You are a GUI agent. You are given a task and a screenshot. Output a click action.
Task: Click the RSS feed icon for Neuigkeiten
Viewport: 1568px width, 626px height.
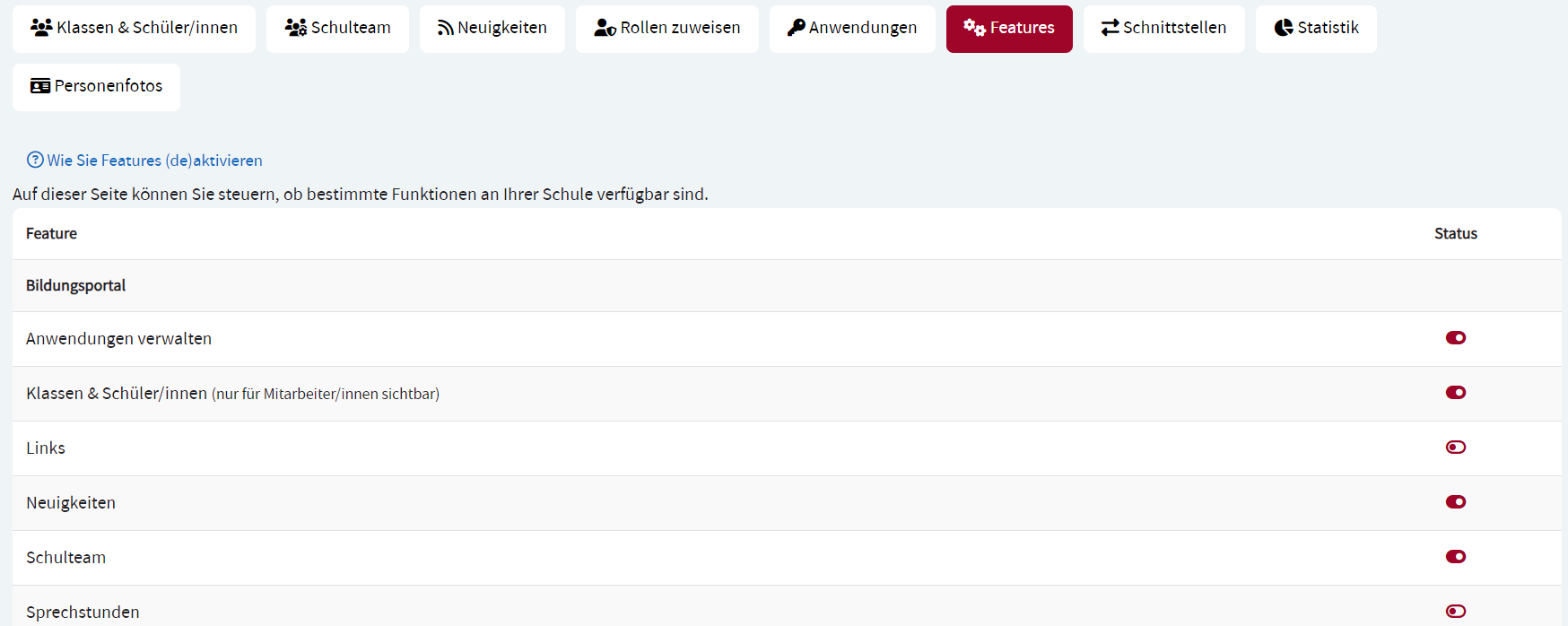pyautogui.click(x=445, y=28)
